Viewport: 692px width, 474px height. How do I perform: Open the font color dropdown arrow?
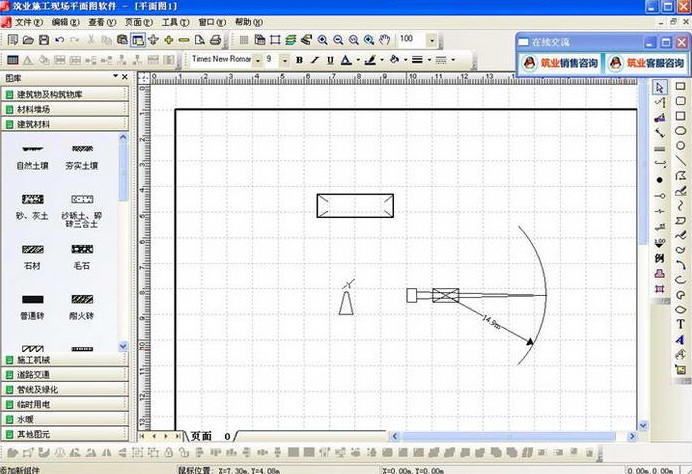[x=357, y=60]
